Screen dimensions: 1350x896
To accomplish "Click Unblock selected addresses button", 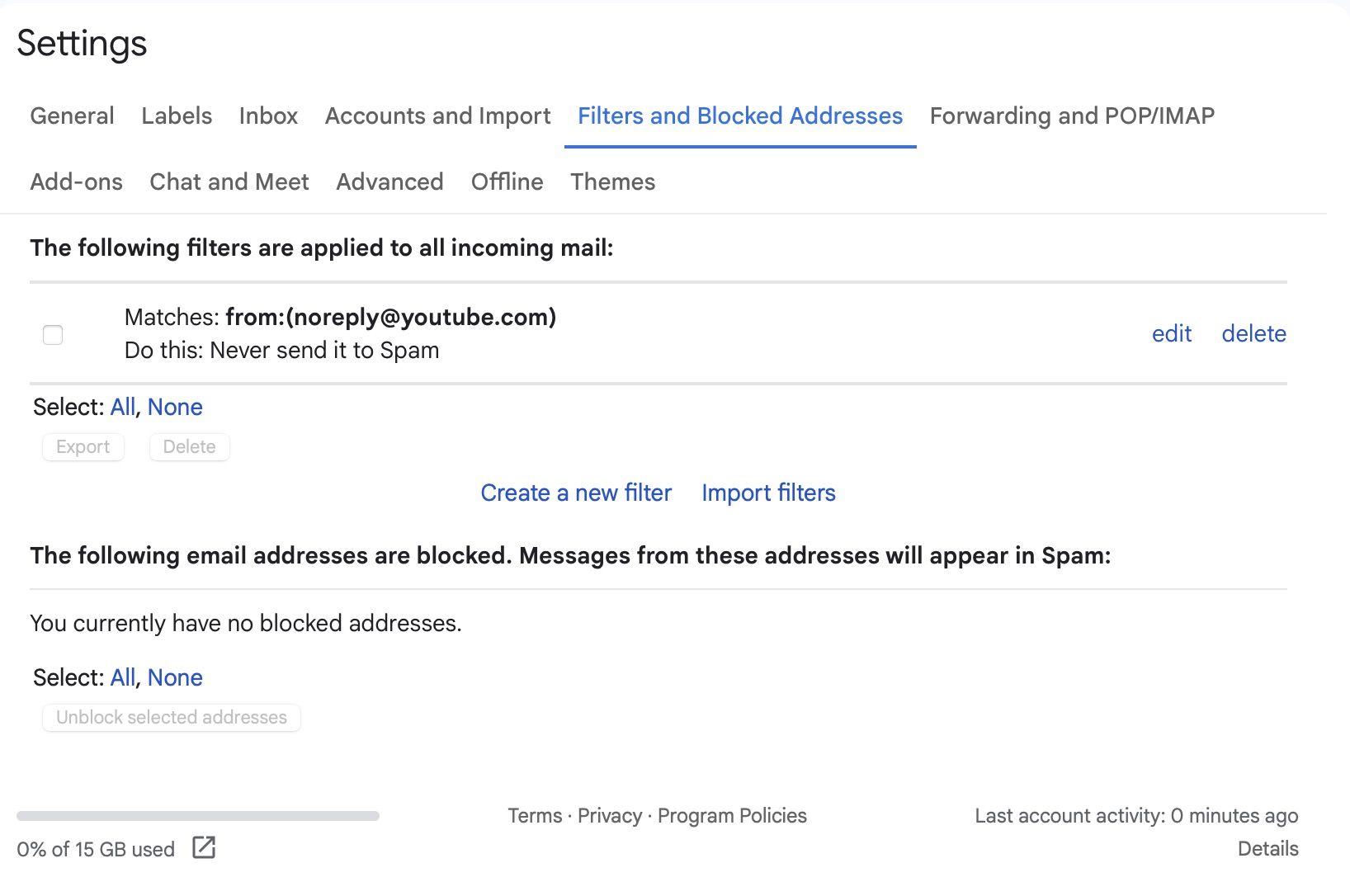I will point(172,717).
